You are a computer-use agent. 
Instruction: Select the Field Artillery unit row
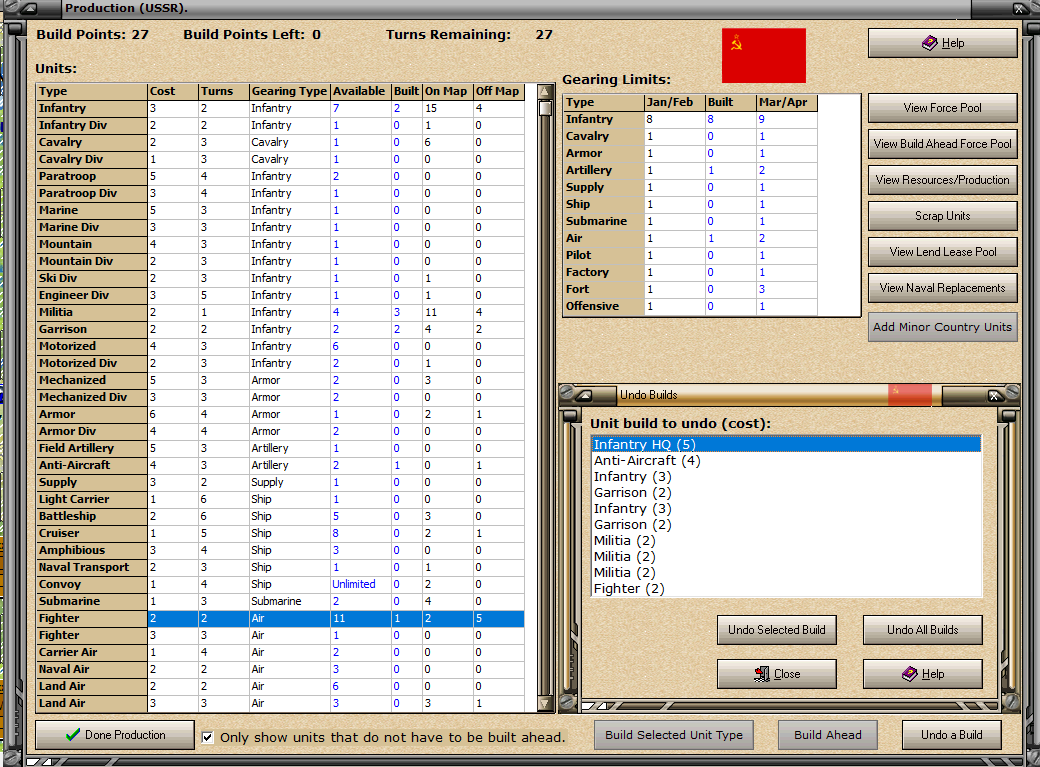(280, 448)
